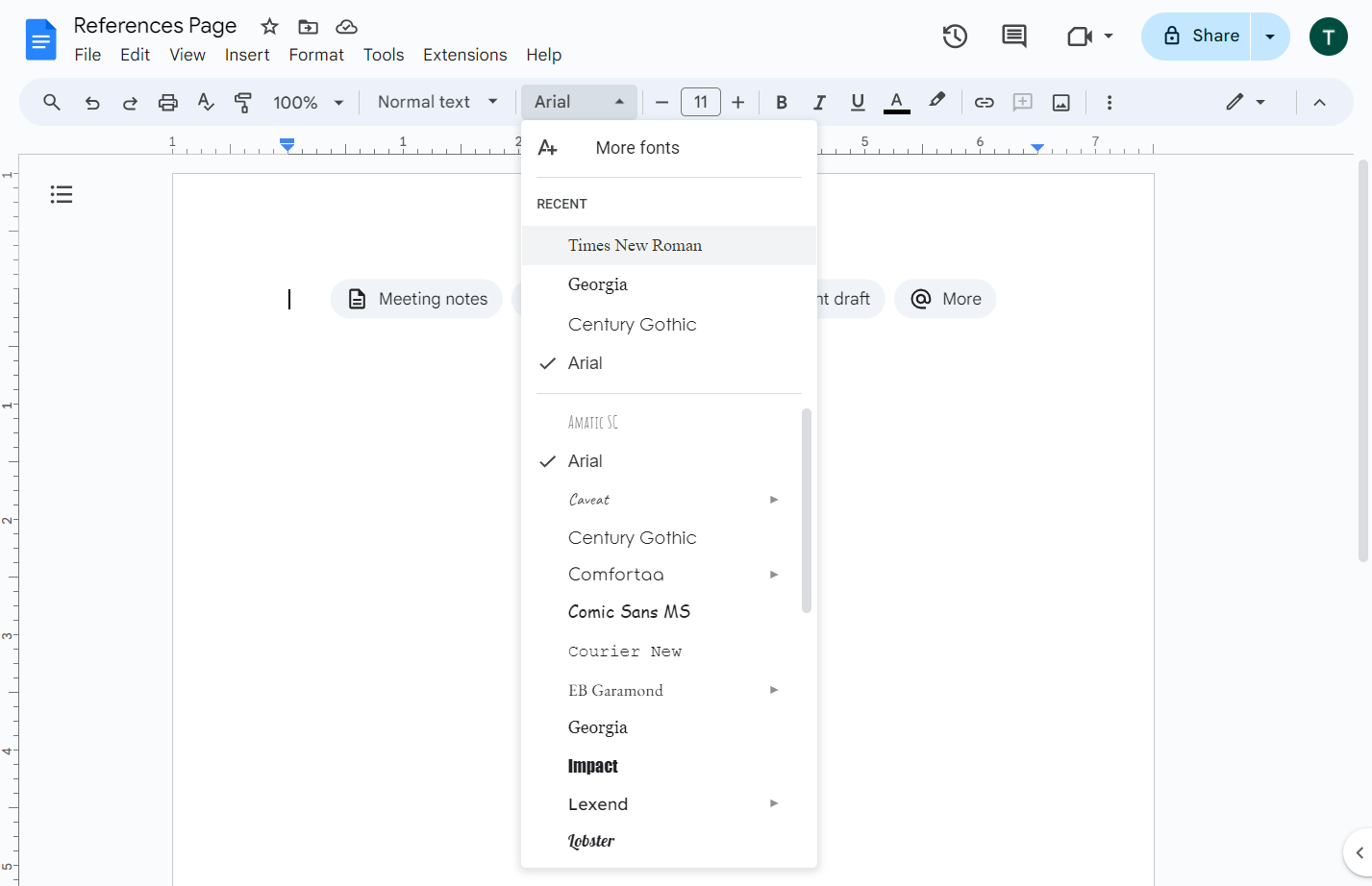
Task: Open the zoom 100% dropdown
Action: point(309,102)
